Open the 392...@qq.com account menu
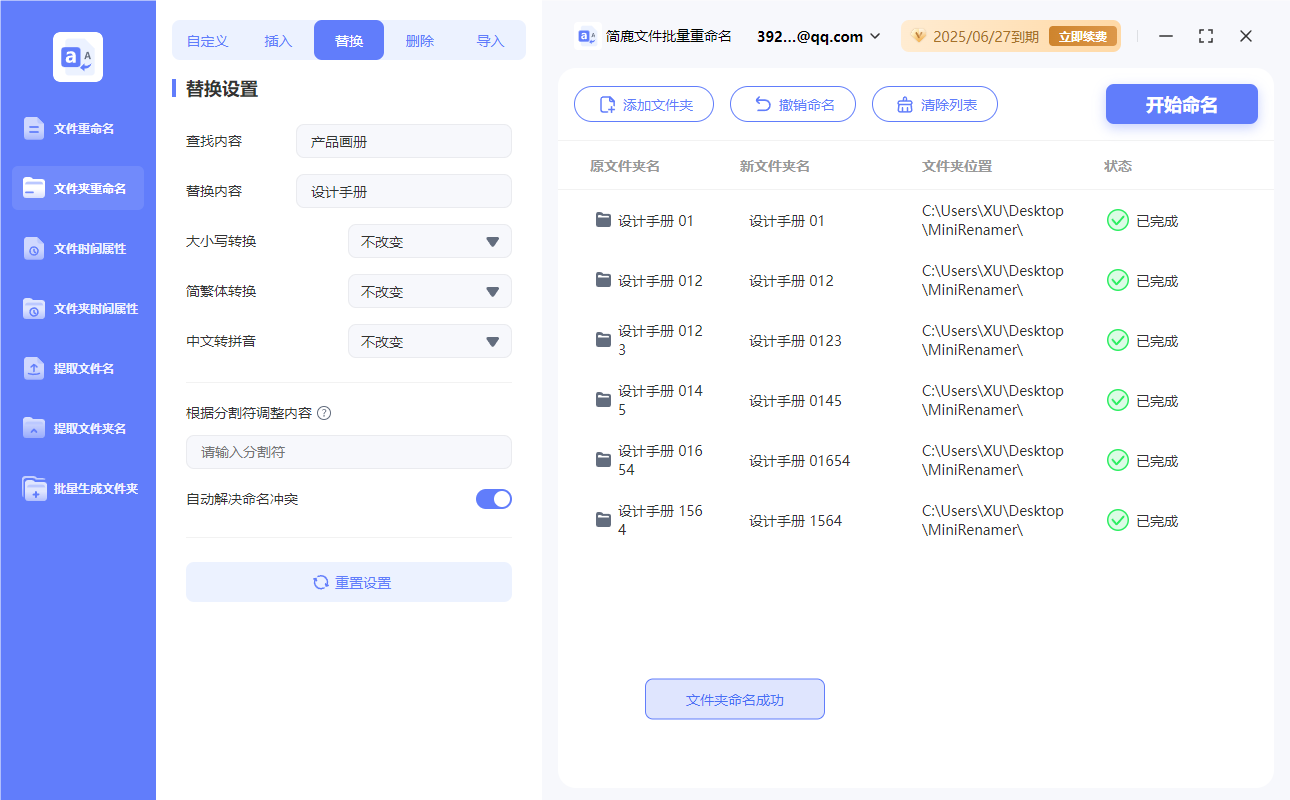Image resolution: width=1290 pixels, height=800 pixels. tap(820, 36)
